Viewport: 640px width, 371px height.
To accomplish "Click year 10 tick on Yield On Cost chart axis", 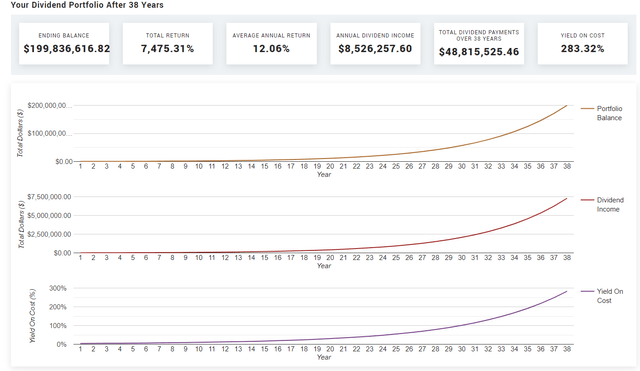I will (x=199, y=349).
